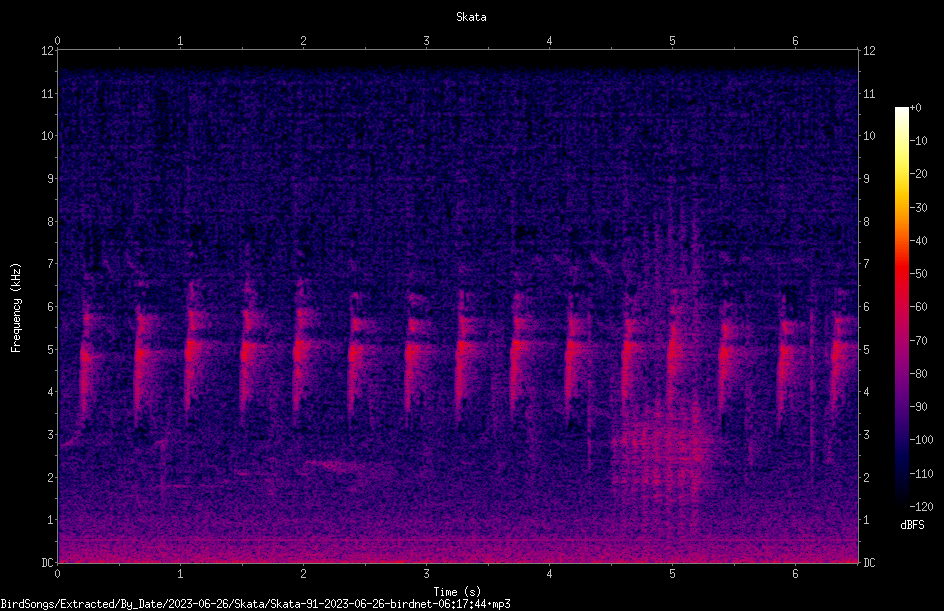Click the '-80' color bar label
Screen dimensions: 944x611
[918, 374]
